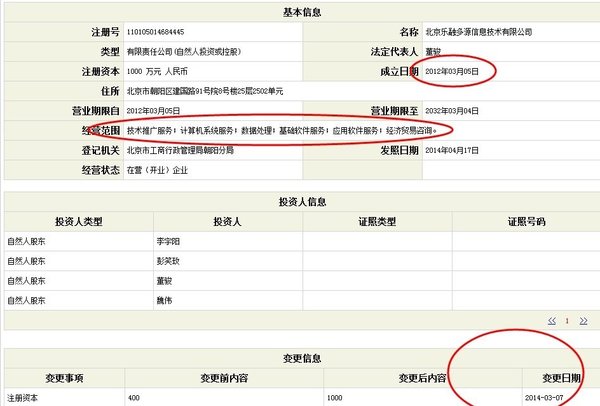Image resolution: width=600 pixels, height=406 pixels.
Task: Select the address 北京市朝阳区建国路91号院
Action: pos(205,91)
